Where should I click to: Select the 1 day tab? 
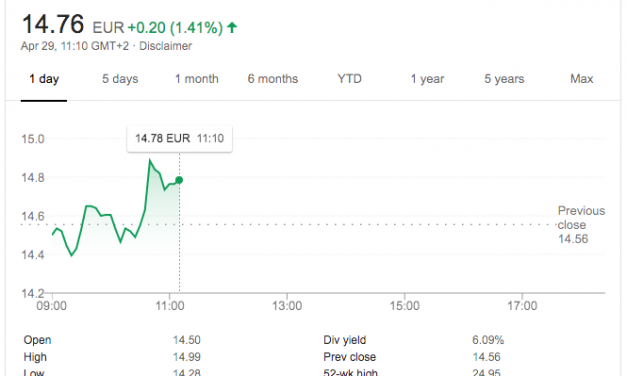(x=44, y=79)
